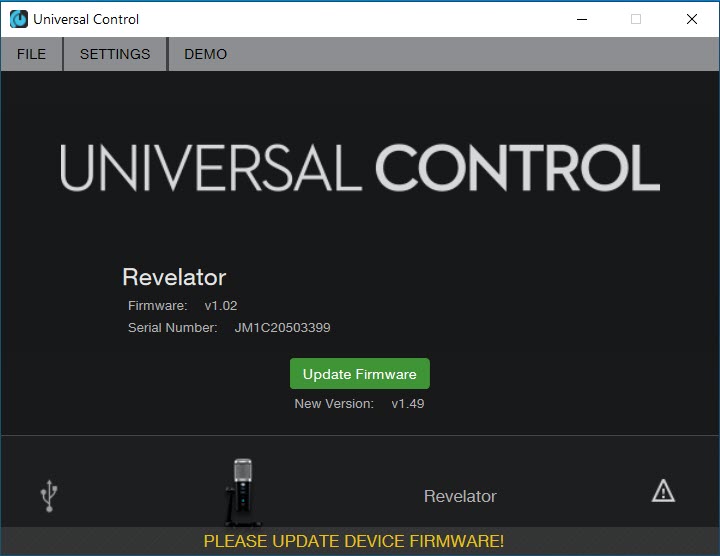Open the FILE menu

[x=31, y=54]
